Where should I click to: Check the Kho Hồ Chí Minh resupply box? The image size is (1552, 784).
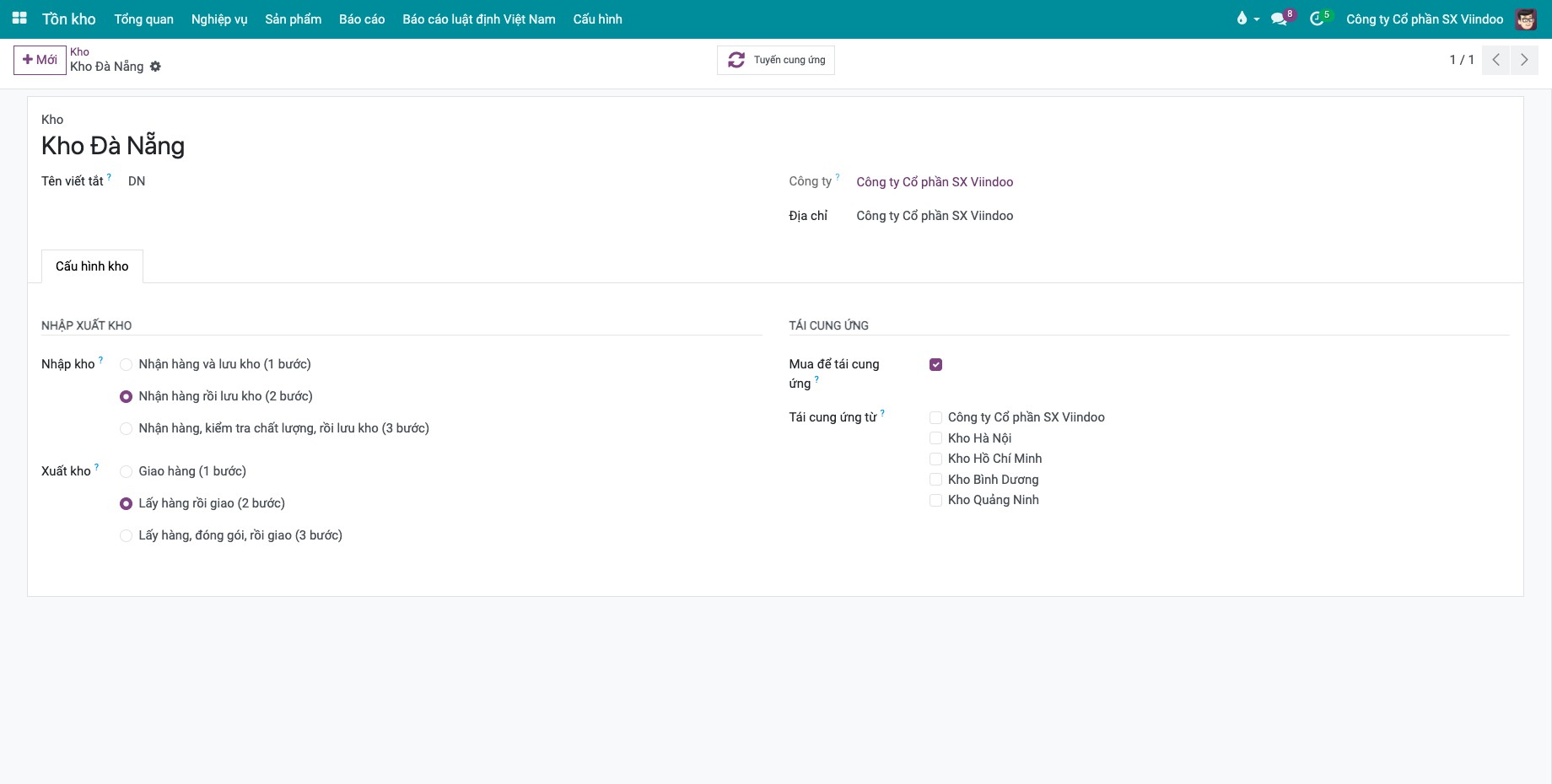click(935, 459)
